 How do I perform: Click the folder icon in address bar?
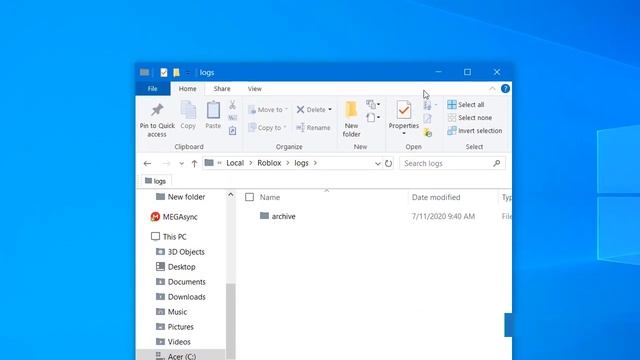[209, 163]
